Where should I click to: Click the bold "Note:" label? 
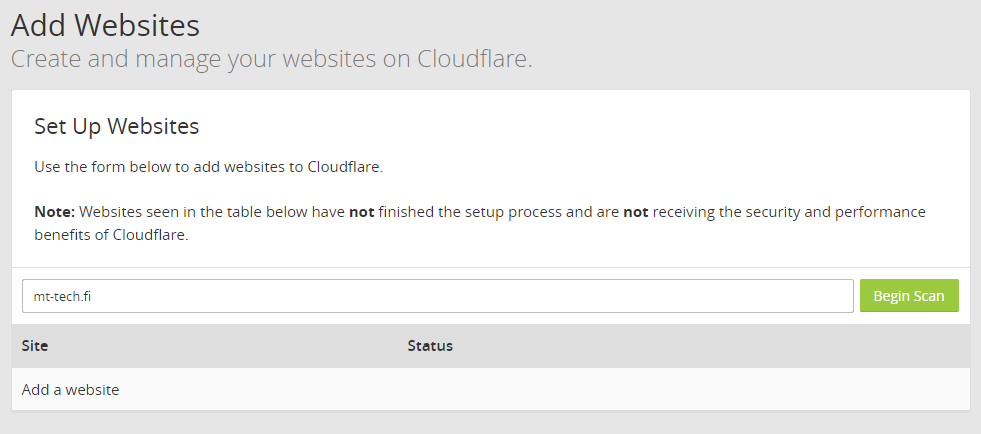click(54, 212)
